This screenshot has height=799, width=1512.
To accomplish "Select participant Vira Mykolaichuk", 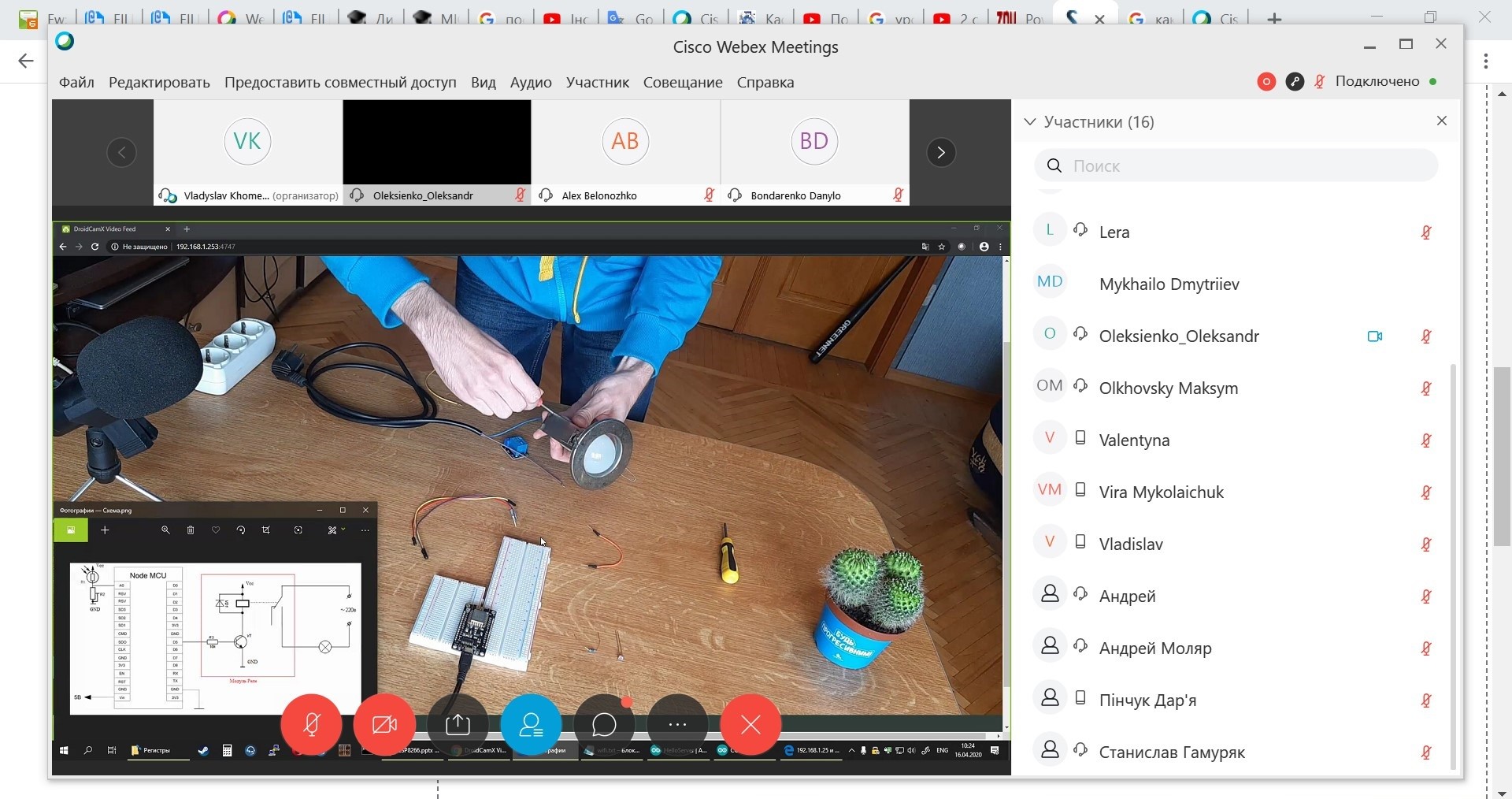I will pyautogui.click(x=1236, y=492).
